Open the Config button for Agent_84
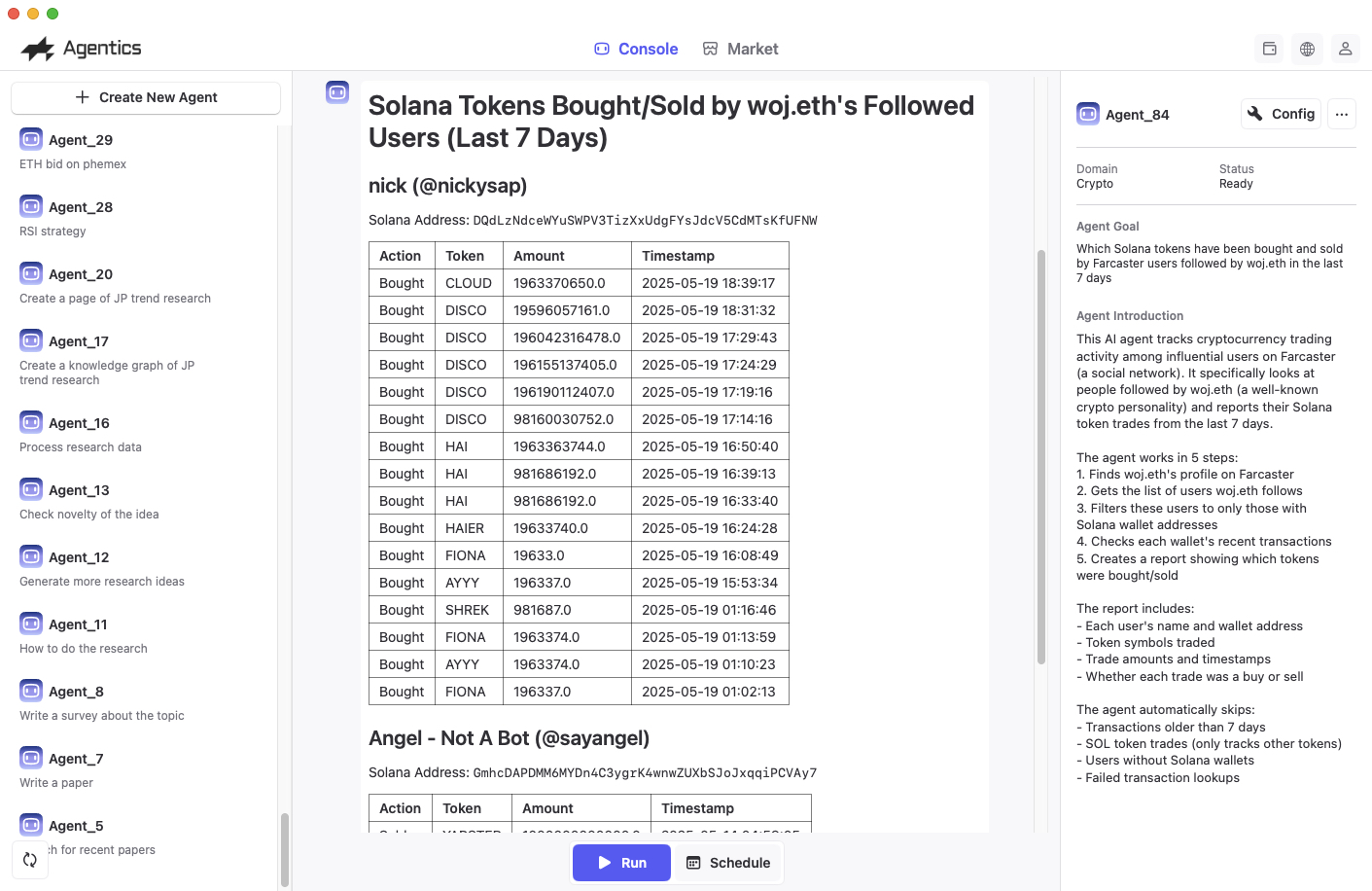 click(1282, 114)
